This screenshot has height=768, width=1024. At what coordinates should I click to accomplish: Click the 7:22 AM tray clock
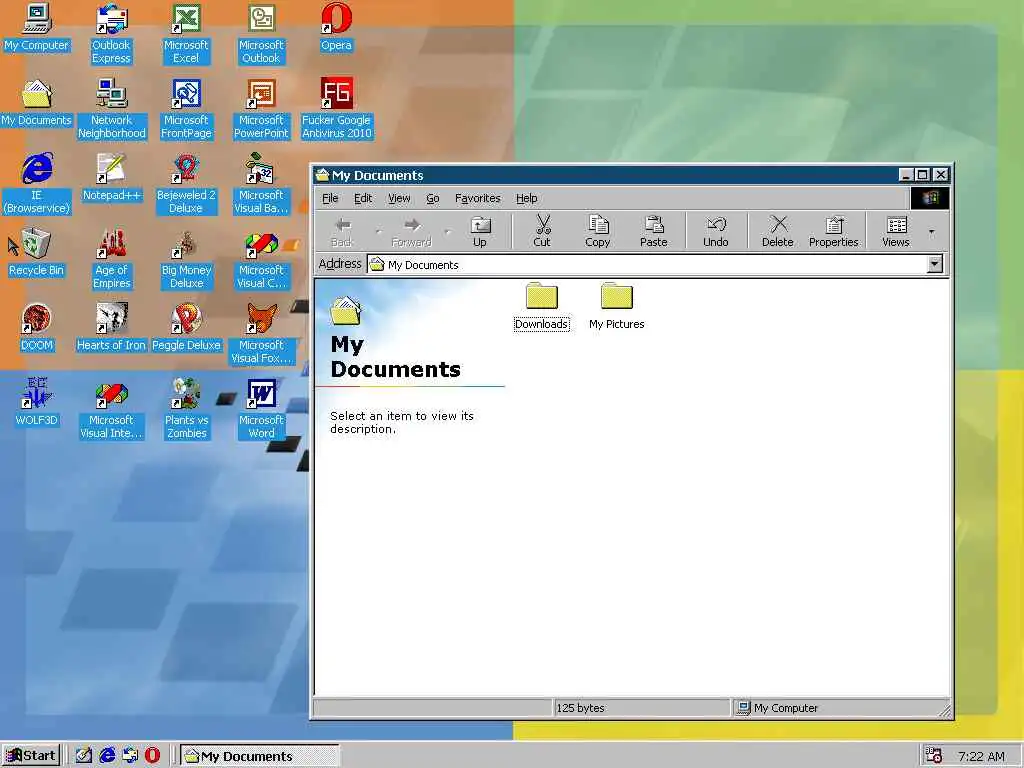click(x=981, y=756)
